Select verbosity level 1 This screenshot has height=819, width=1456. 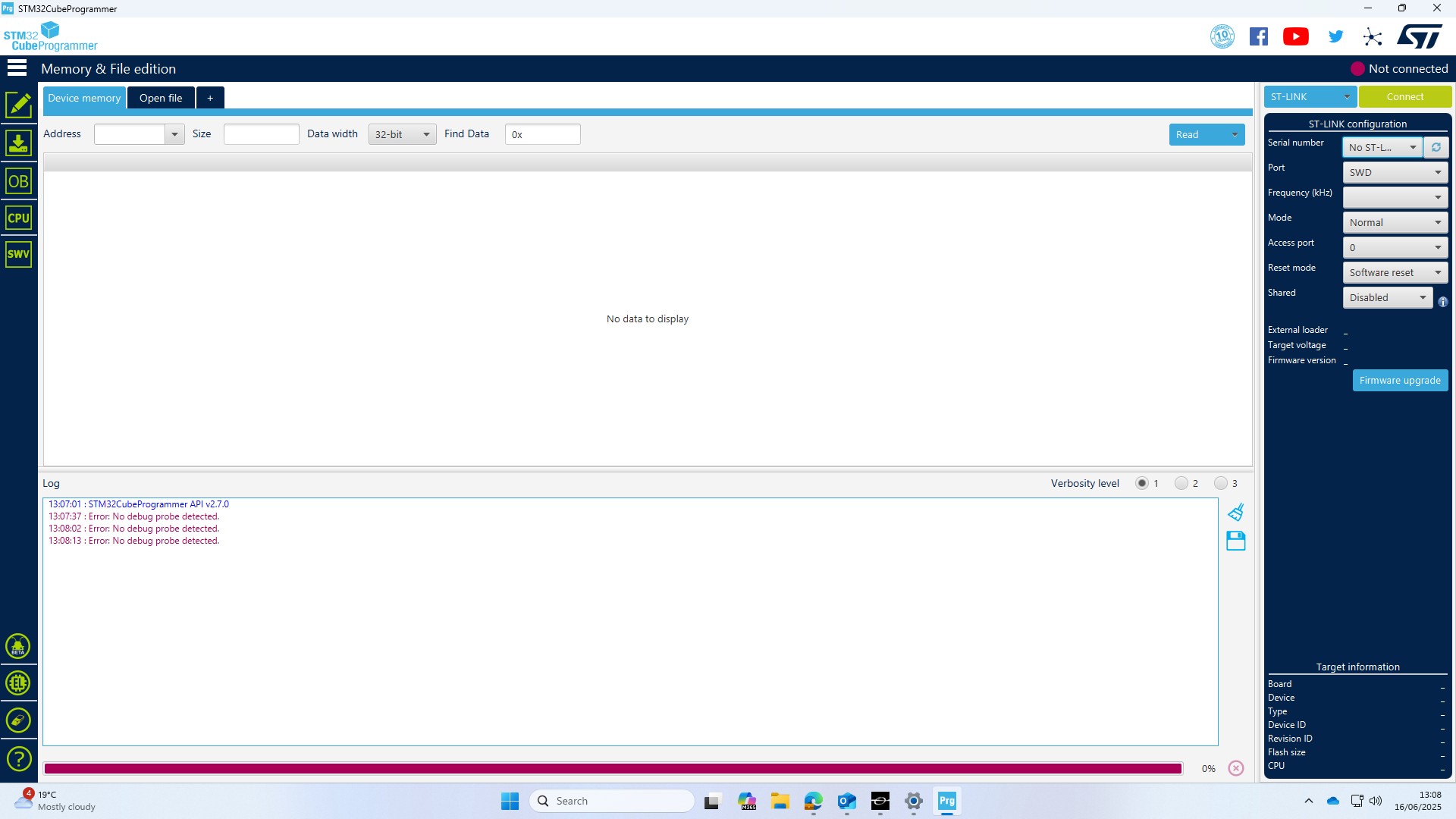[1142, 483]
